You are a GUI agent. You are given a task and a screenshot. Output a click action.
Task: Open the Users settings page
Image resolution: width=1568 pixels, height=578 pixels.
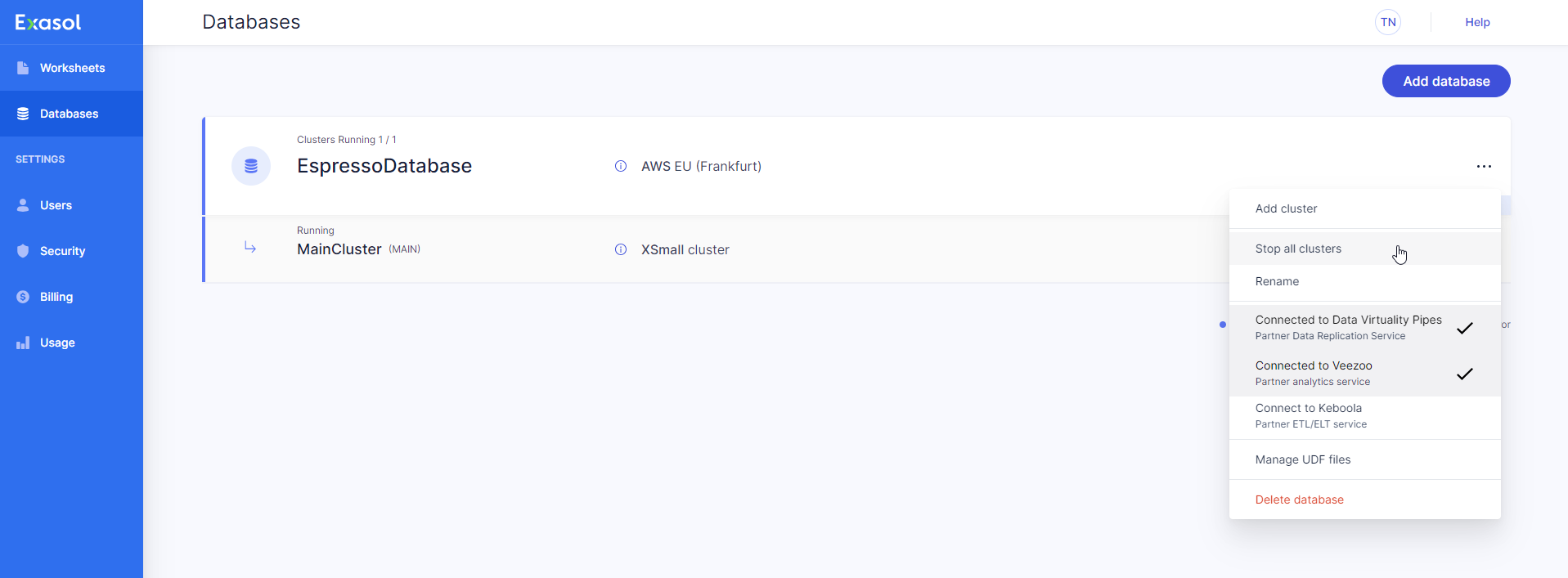(x=56, y=205)
